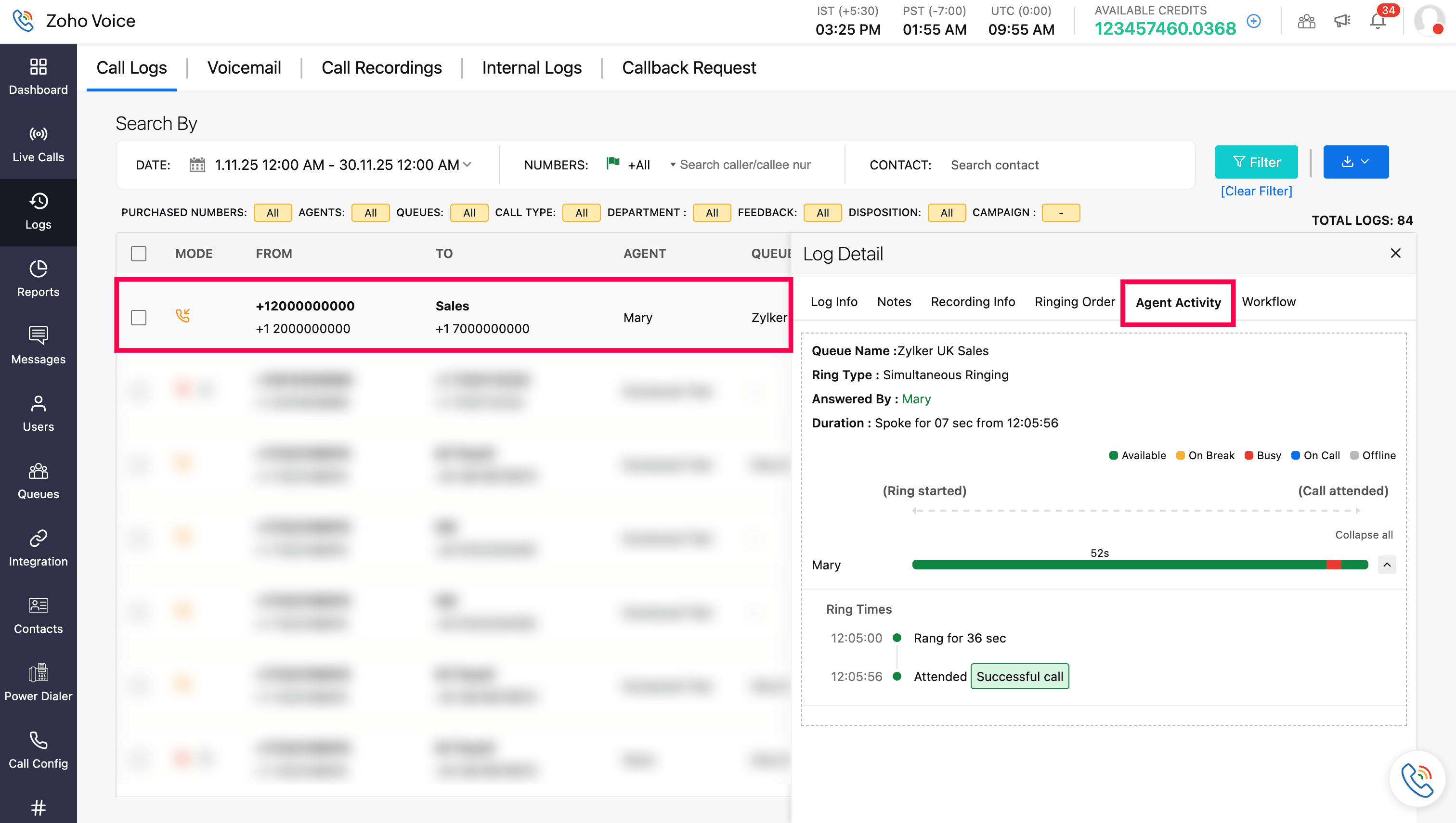This screenshot has height=823, width=1456.
Task: Open the Ringing Order tab
Action: 1074,302
